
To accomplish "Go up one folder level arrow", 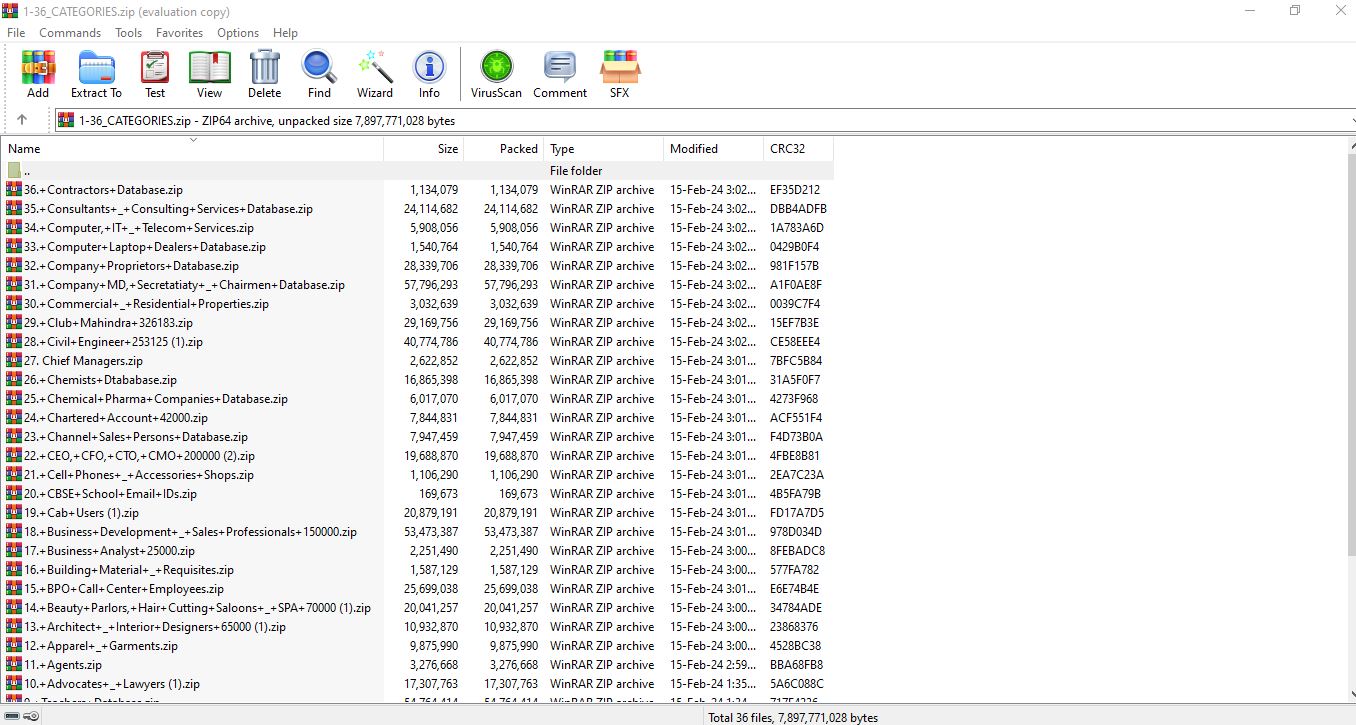I will [22, 120].
